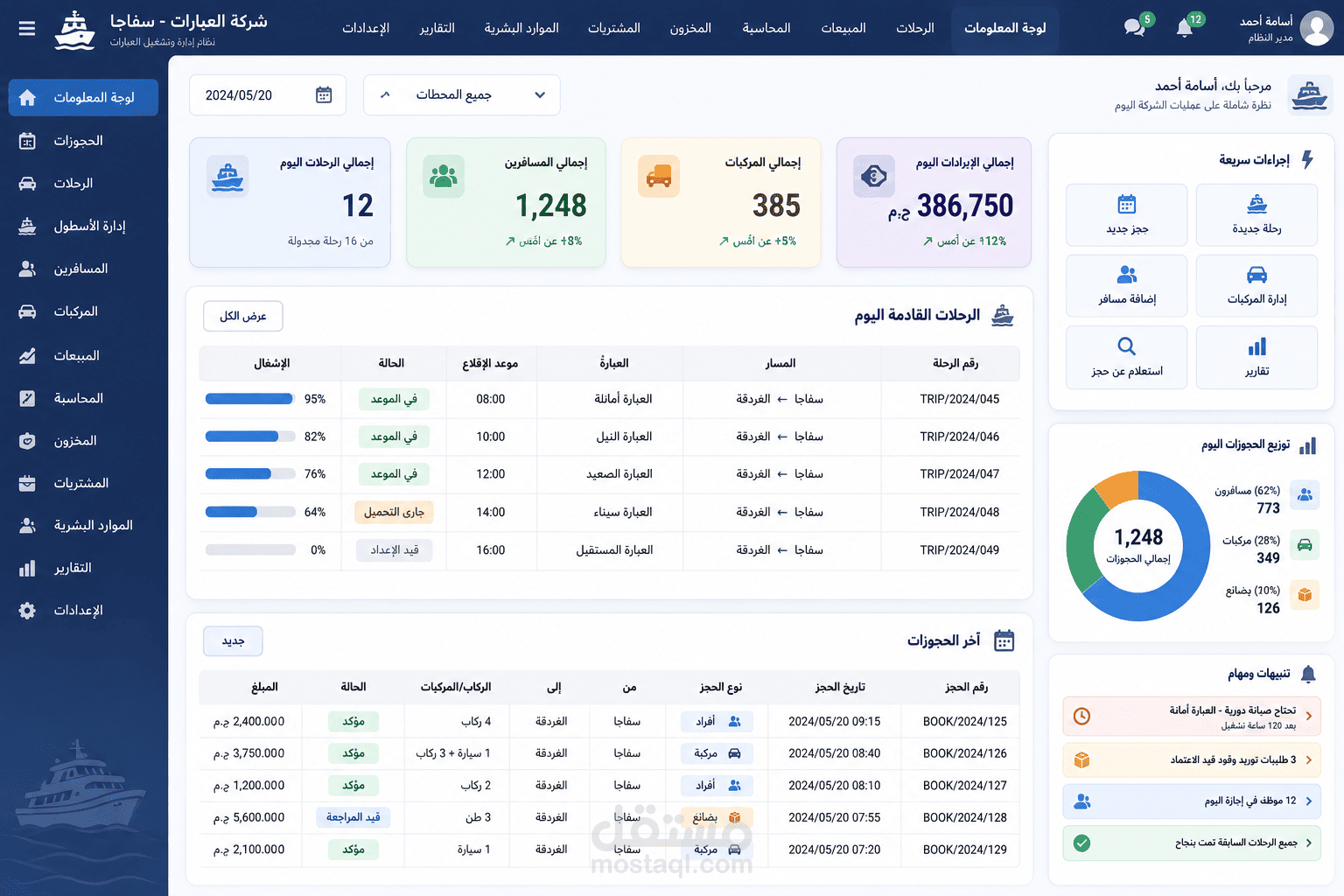Click Osama Ahmed's profile avatar

pos(1316,28)
